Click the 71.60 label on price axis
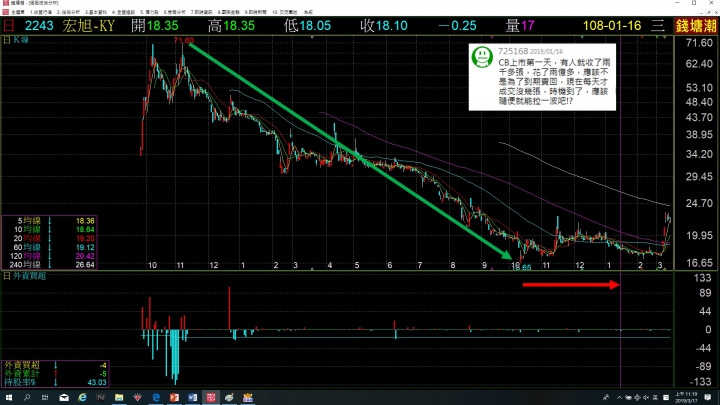The image size is (720, 405). tap(699, 43)
